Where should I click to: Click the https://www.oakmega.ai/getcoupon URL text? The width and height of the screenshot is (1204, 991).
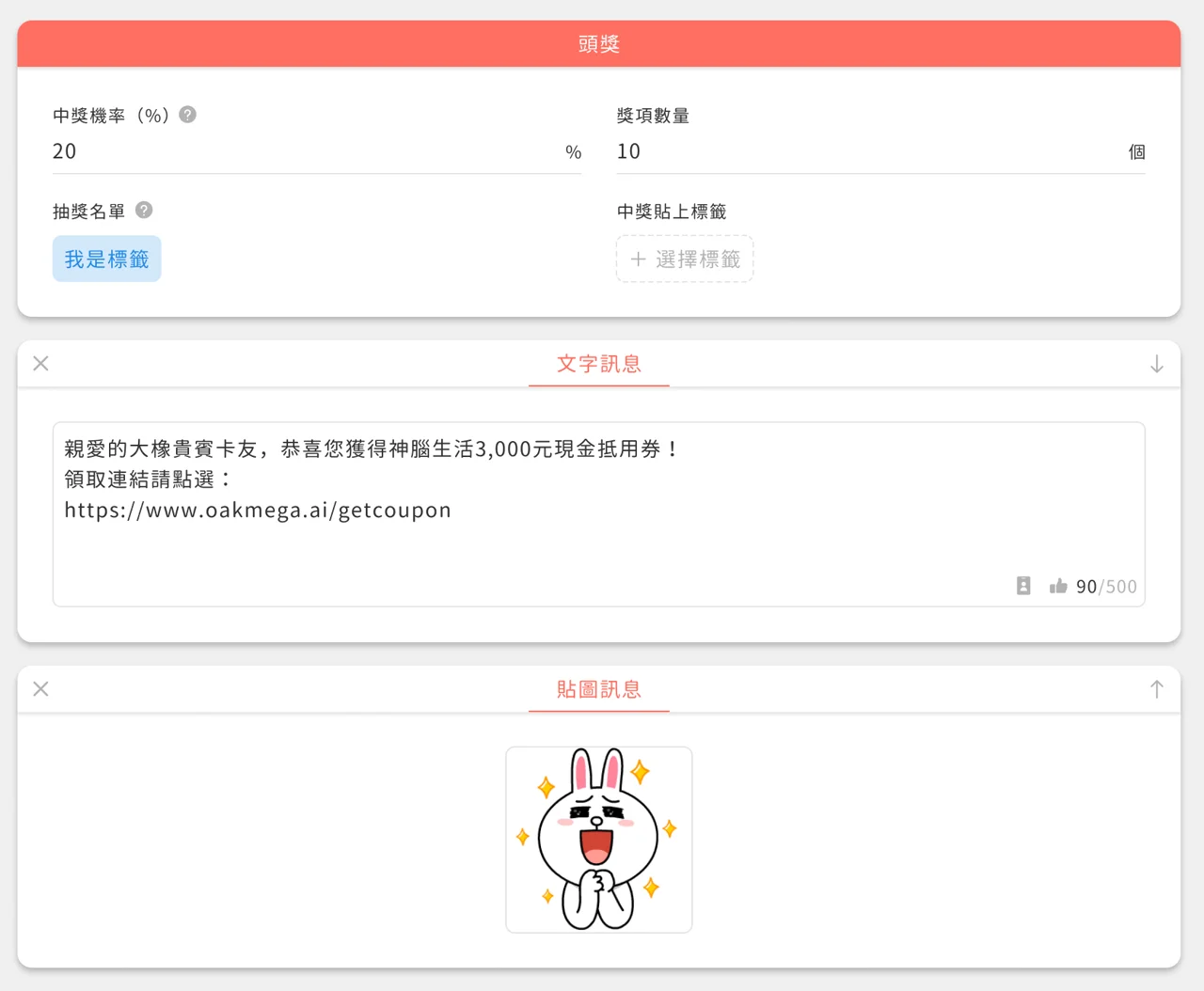258,510
